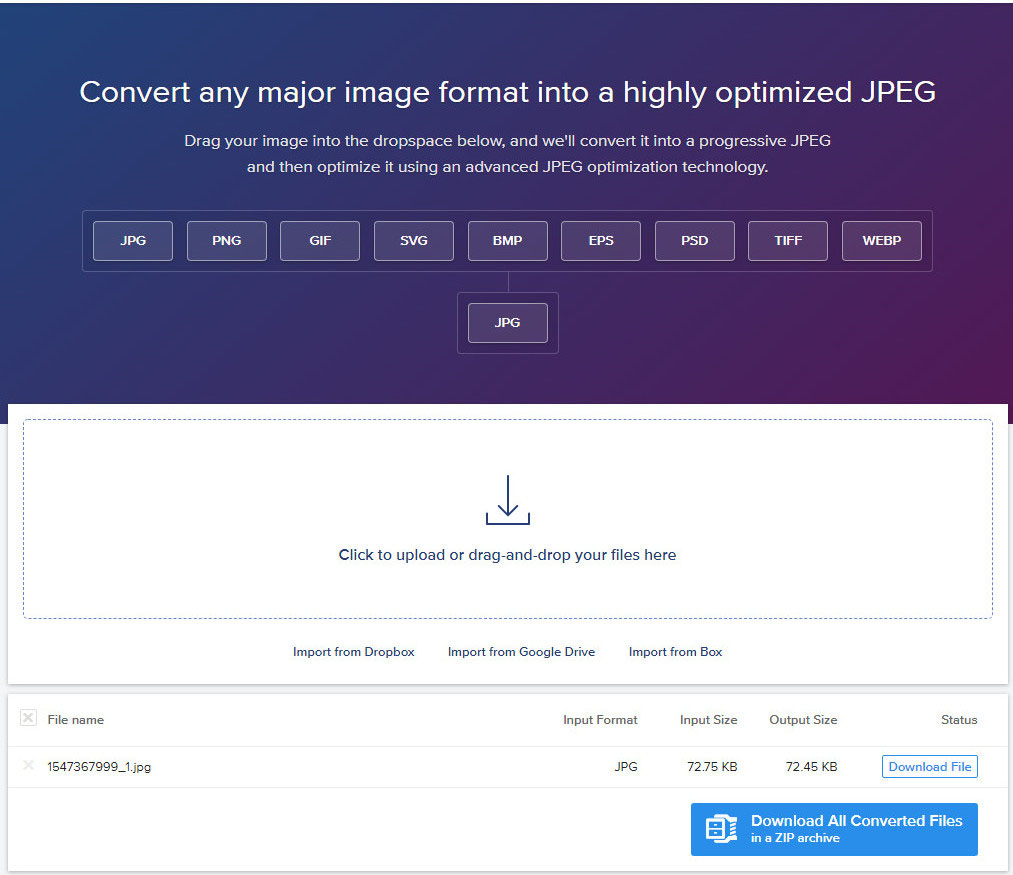Click the 'Click to upload or drag-and-drop' text

point(507,555)
